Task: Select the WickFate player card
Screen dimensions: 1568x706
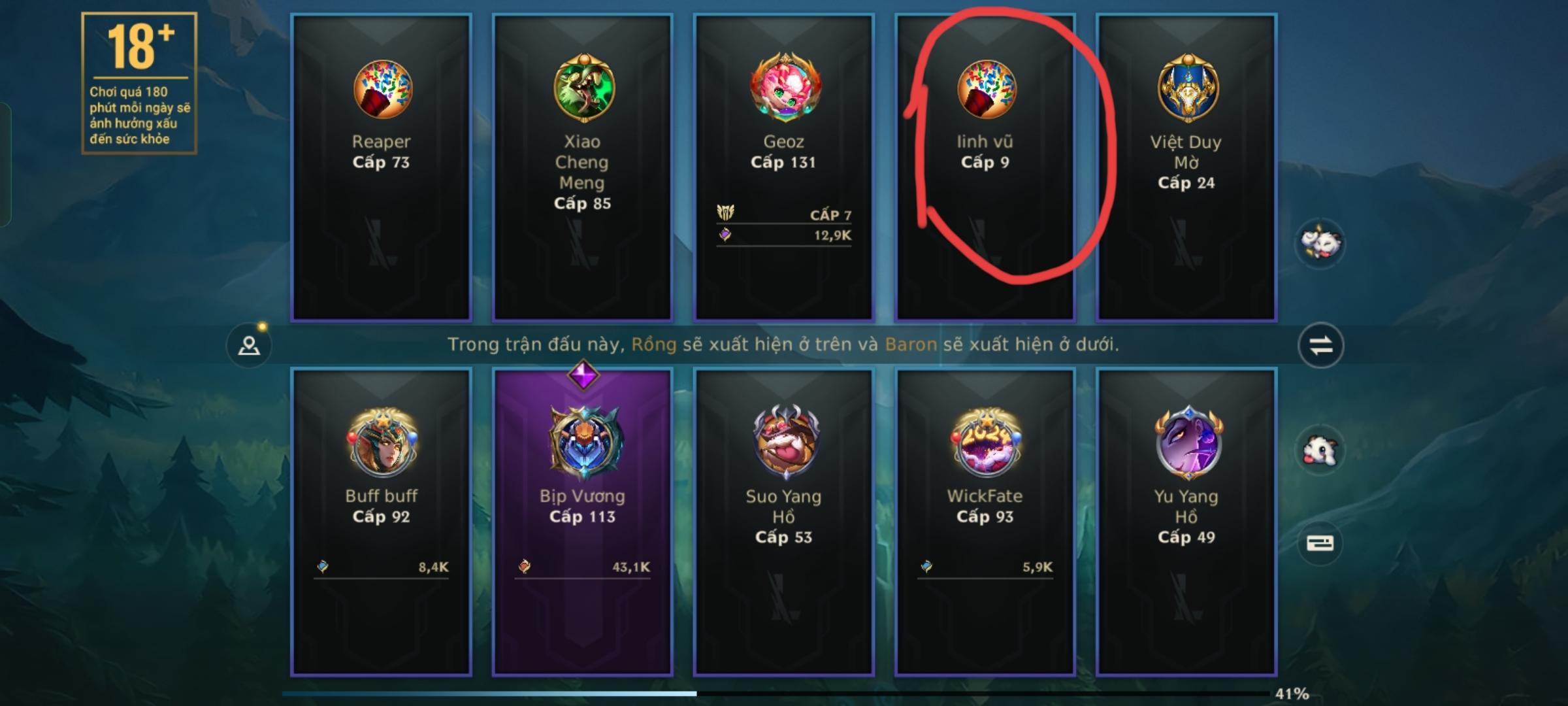Action: pyautogui.click(x=985, y=522)
